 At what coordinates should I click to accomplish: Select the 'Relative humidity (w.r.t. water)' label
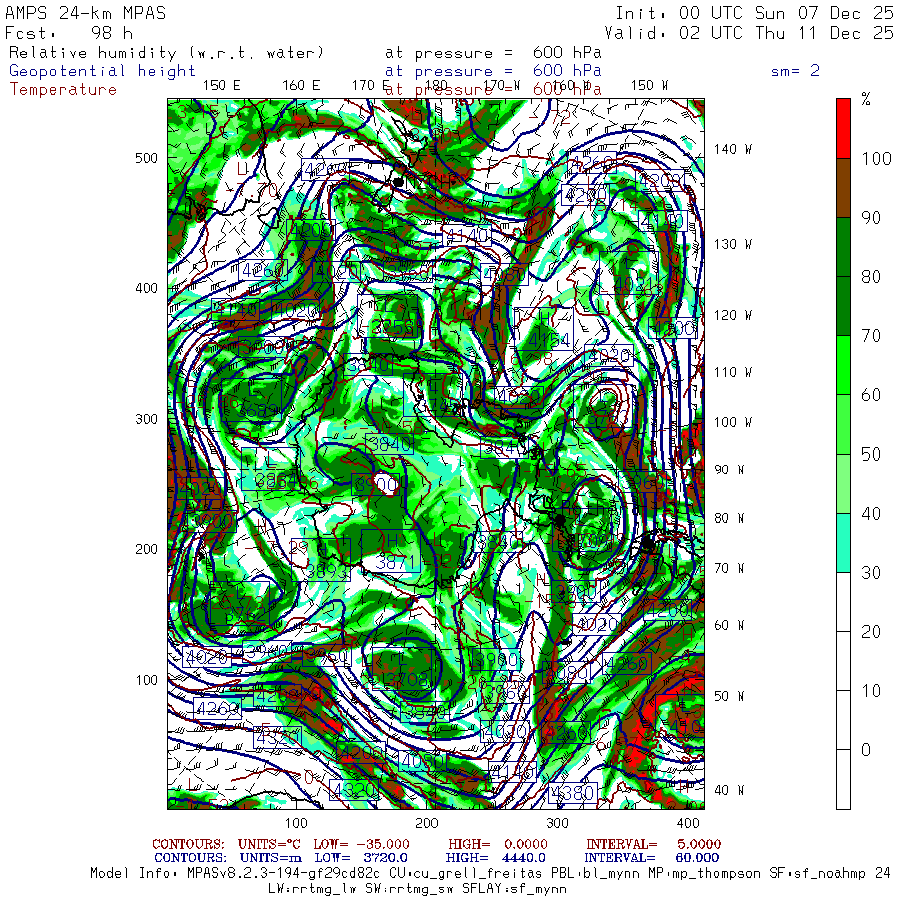[166, 53]
